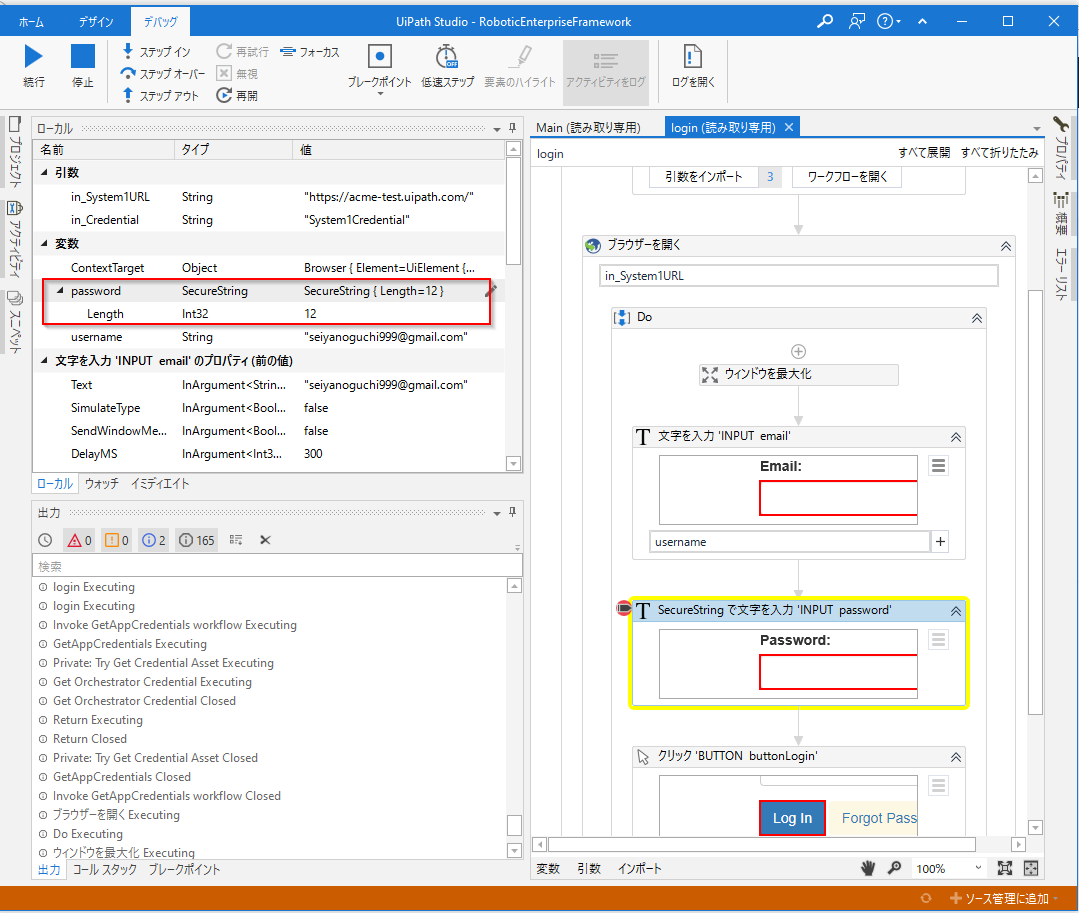Screen dimensions: 1079x913
Task: Select the hand pan tool near zoom controls
Action: pyautogui.click(x=868, y=868)
